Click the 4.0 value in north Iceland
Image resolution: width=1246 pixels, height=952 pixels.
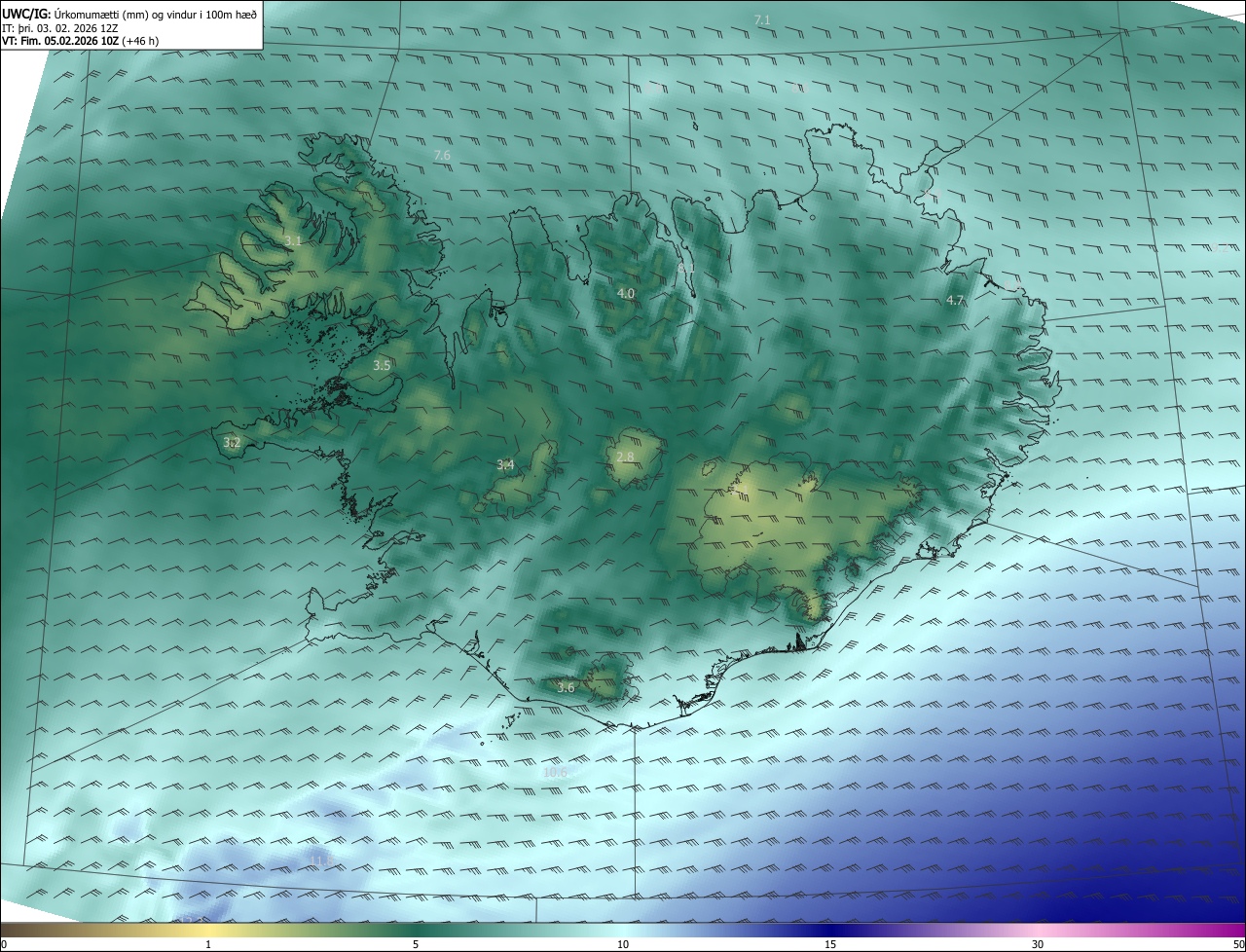tap(626, 293)
